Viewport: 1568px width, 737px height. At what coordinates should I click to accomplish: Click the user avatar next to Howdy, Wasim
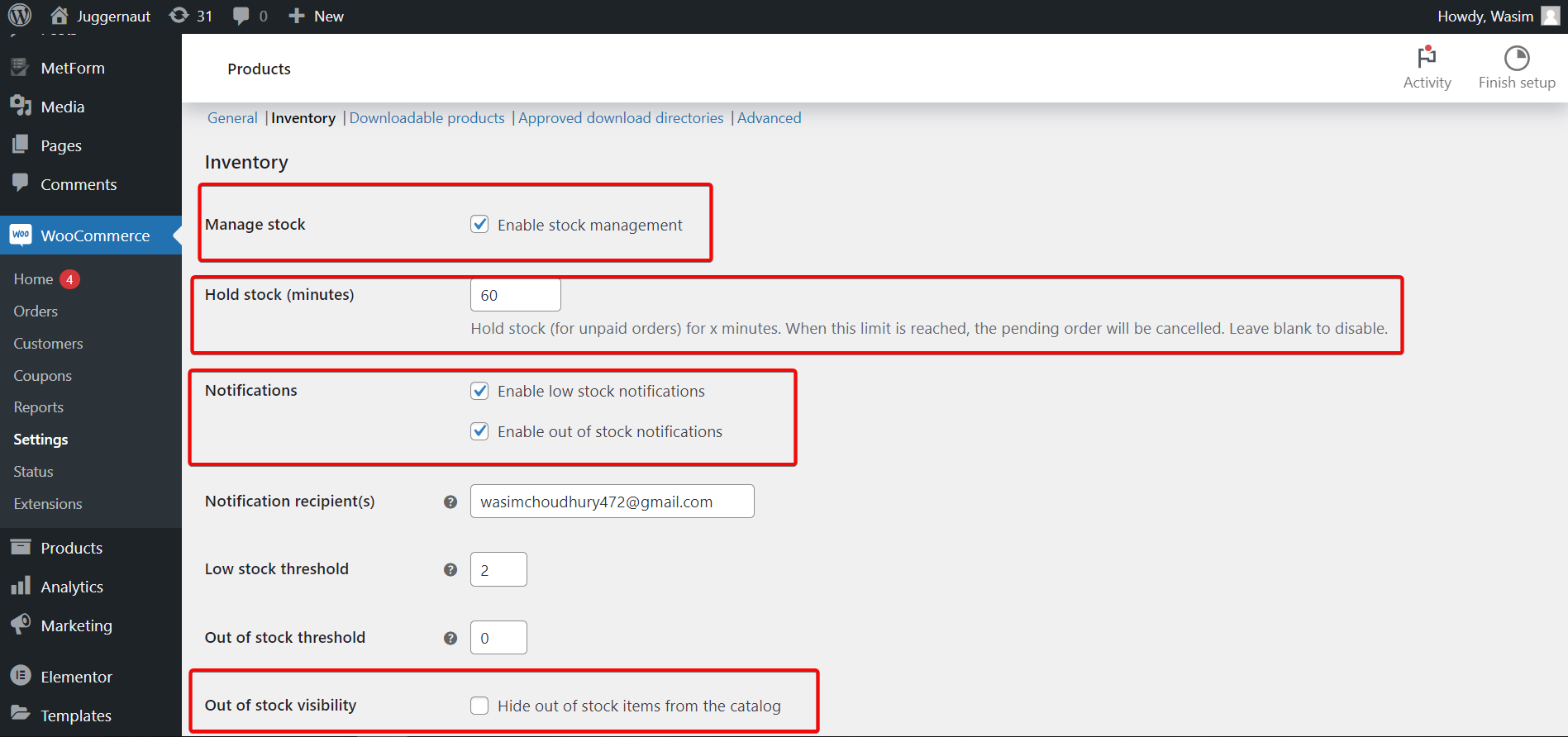[1551, 16]
